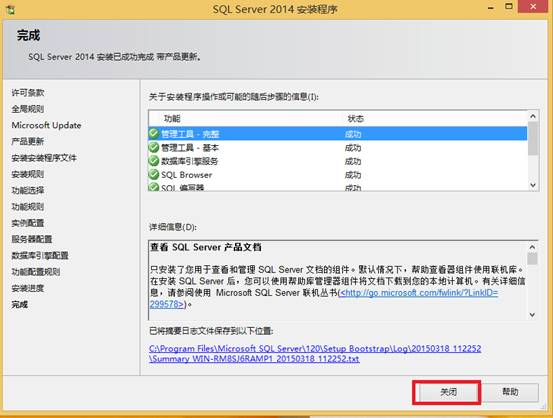Click the 状态 column header

[x=356, y=119]
